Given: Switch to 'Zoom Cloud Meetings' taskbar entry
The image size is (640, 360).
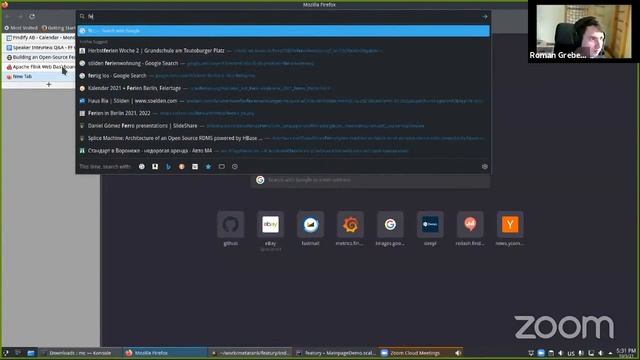Looking at the screenshot, I should [x=420, y=353].
